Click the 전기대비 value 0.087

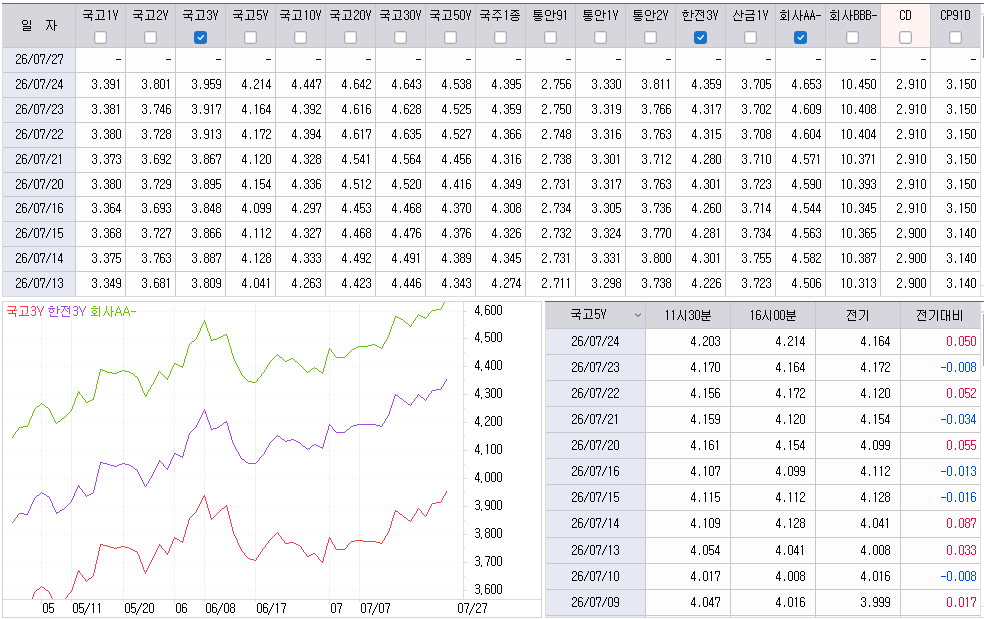coord(961,524)
